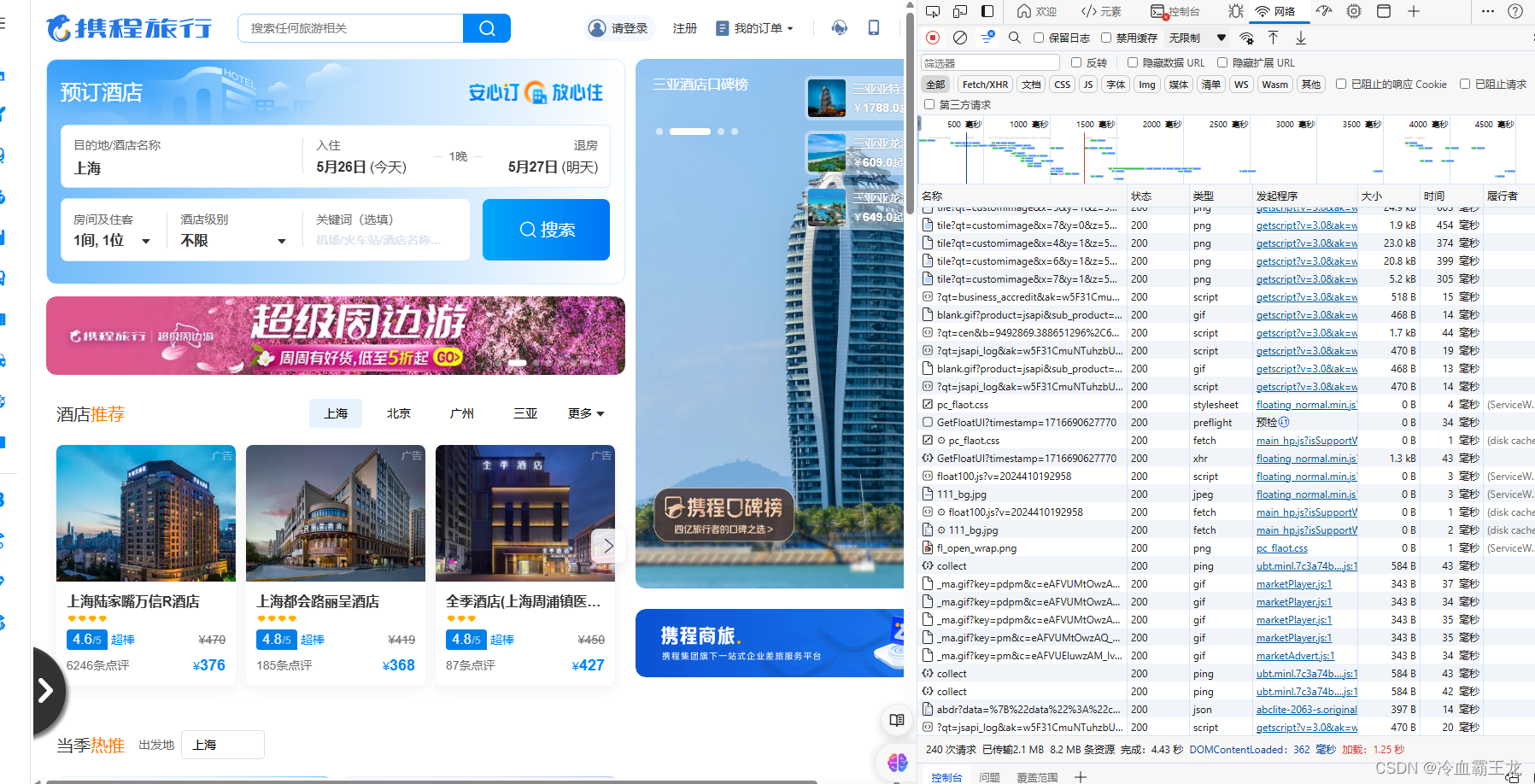The height and width of the screenshot is (784, 1535).
Task: Filter requests by Fetch/XHR
Action: click(x=985, y=84)
